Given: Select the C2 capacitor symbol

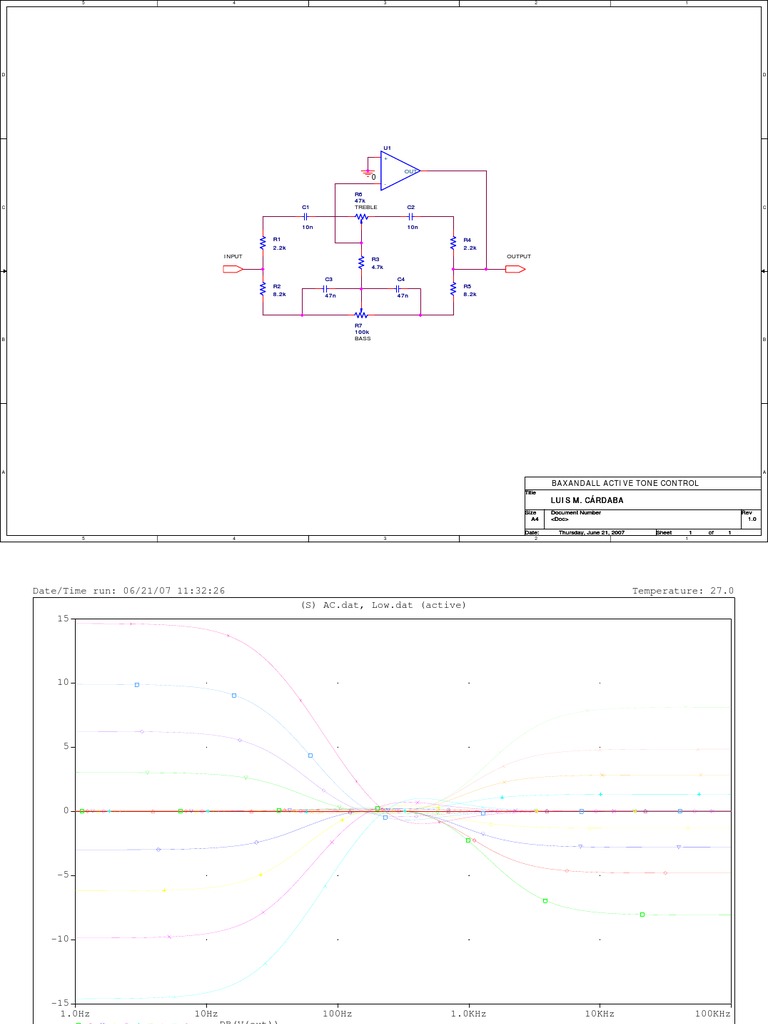Looking at the screenshot, I should pyautogui.click(x=411, y=216).
